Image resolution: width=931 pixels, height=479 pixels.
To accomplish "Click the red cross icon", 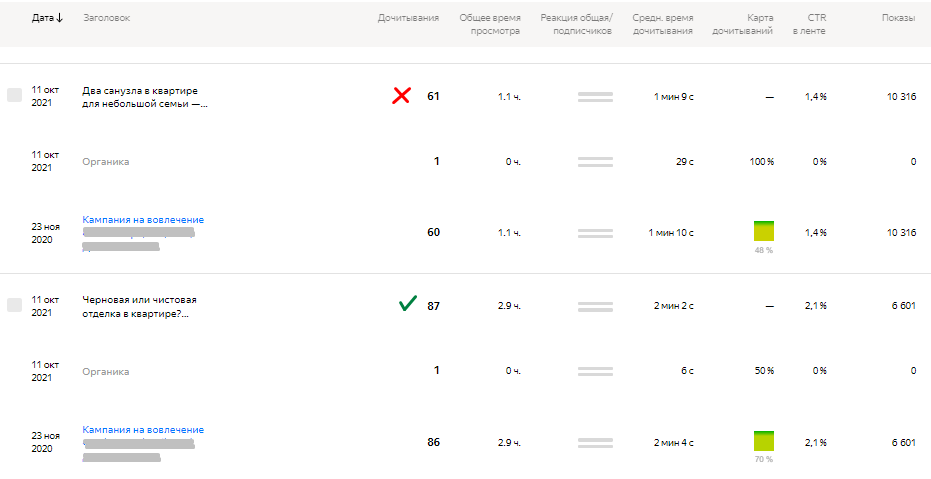I will [402, 96].
